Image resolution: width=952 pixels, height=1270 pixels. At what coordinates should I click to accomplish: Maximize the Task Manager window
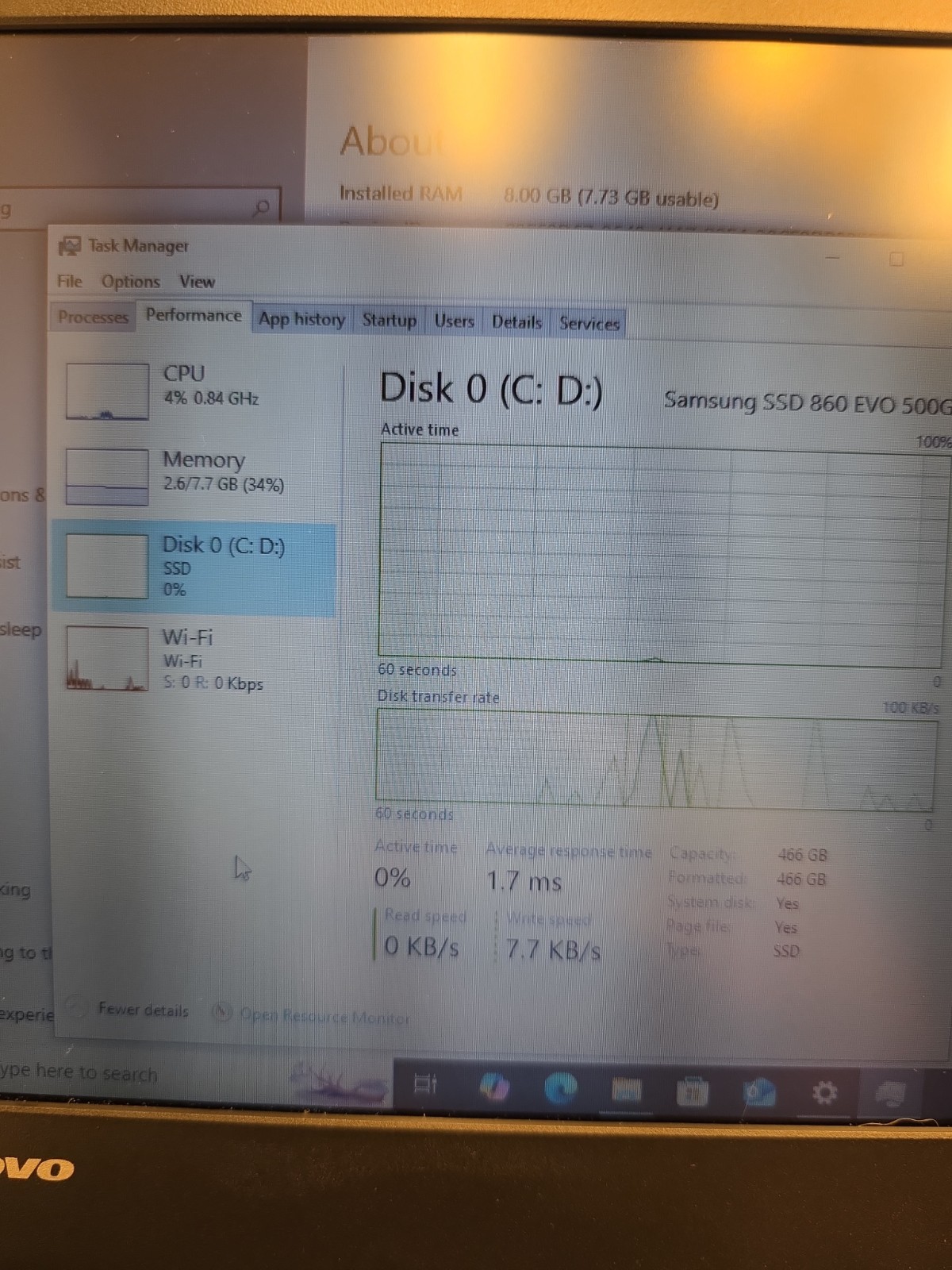coord(896,259)
